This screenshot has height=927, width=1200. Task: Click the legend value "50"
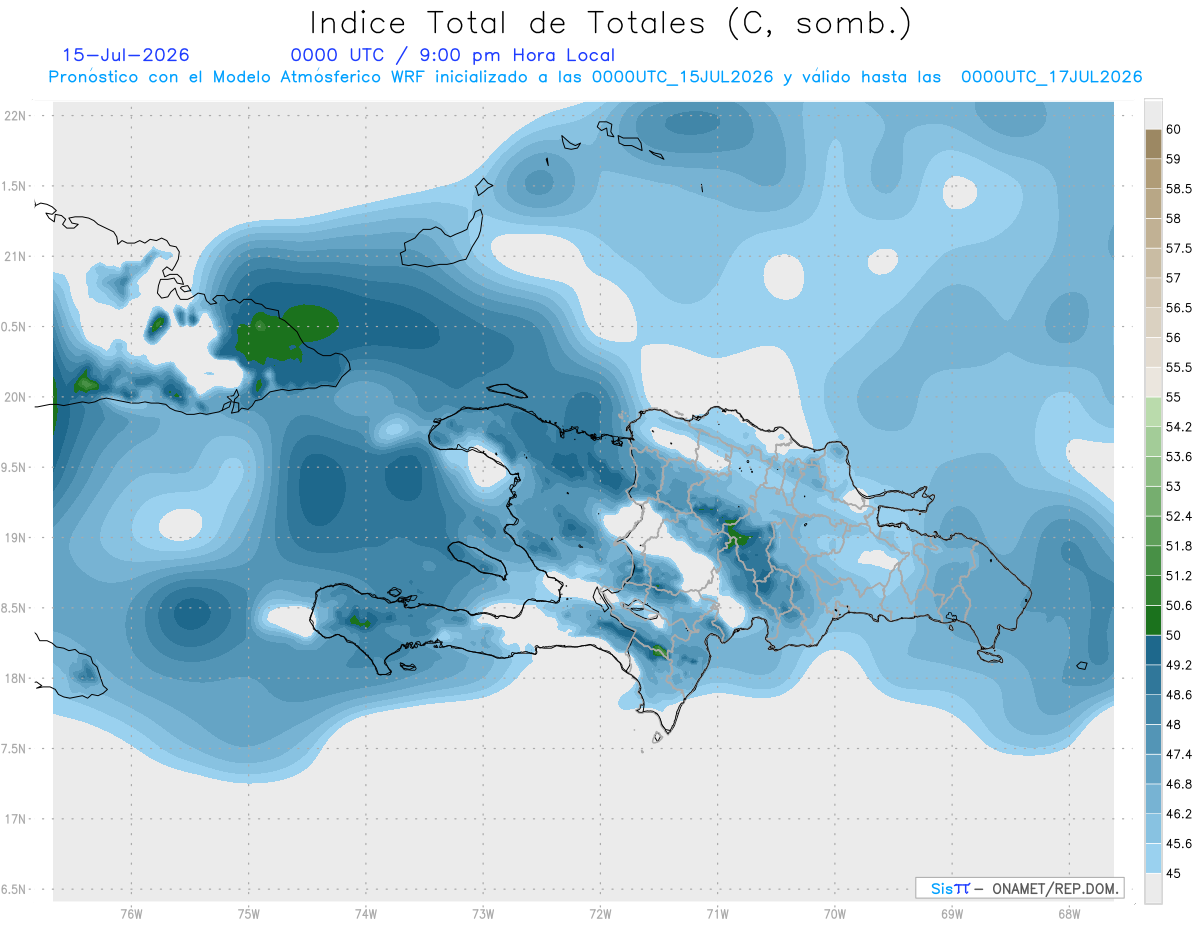coord(1174,635)
